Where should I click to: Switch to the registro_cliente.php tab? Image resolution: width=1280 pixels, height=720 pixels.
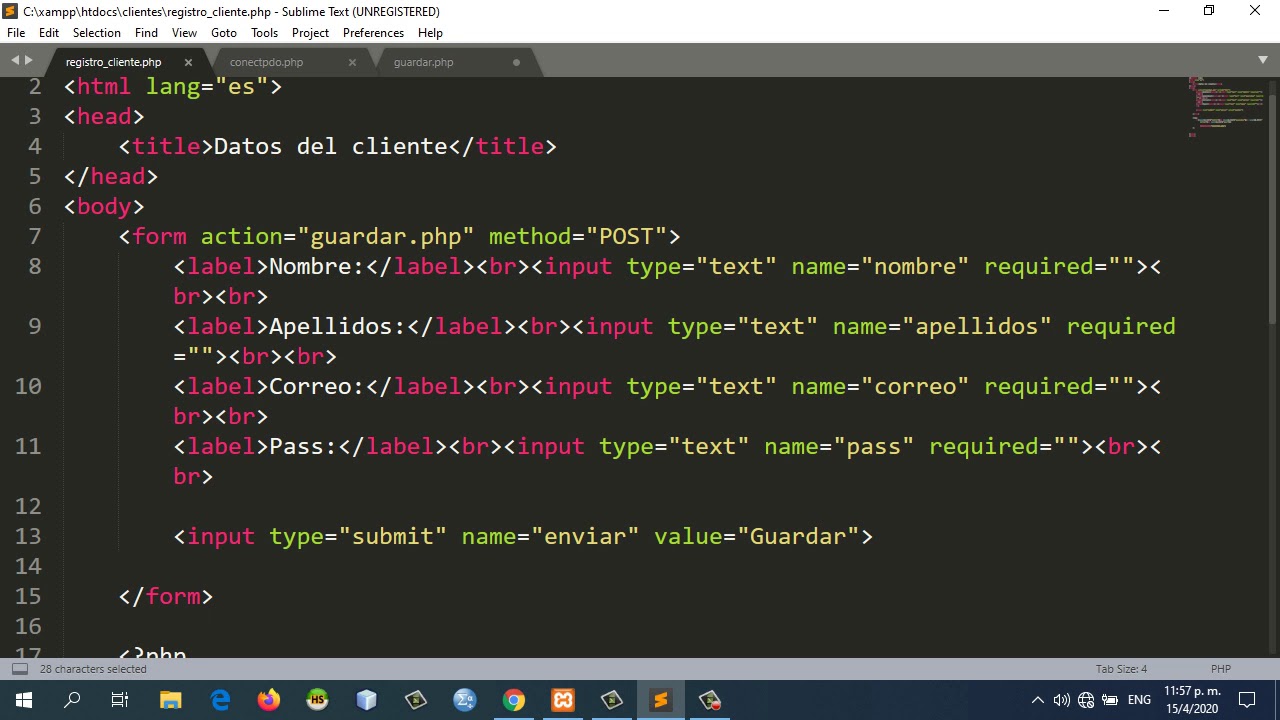(x=113, y=62)
